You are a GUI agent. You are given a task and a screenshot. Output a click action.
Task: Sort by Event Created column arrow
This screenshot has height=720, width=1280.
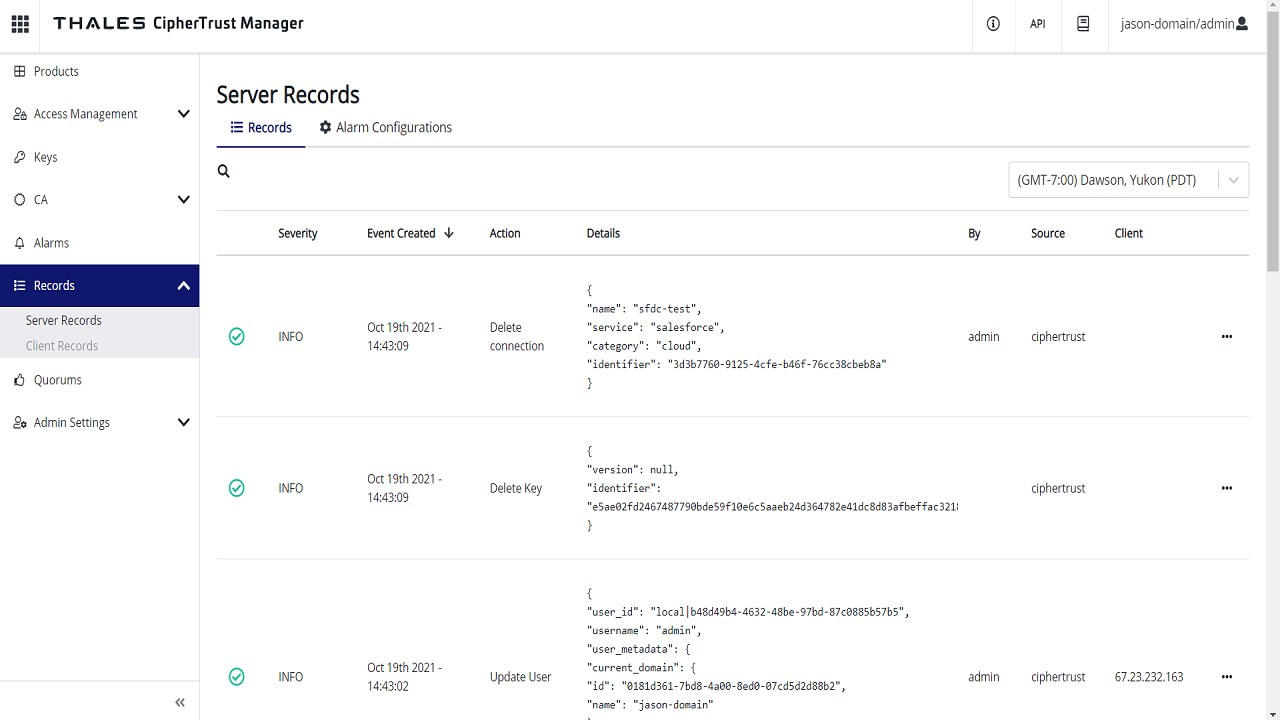pyautogui.click(x=449, y=233)
